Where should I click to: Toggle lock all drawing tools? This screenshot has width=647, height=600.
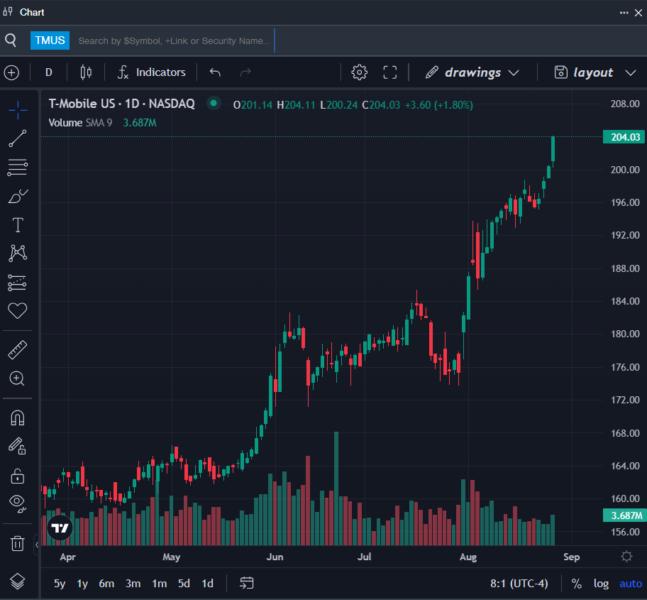17,476
